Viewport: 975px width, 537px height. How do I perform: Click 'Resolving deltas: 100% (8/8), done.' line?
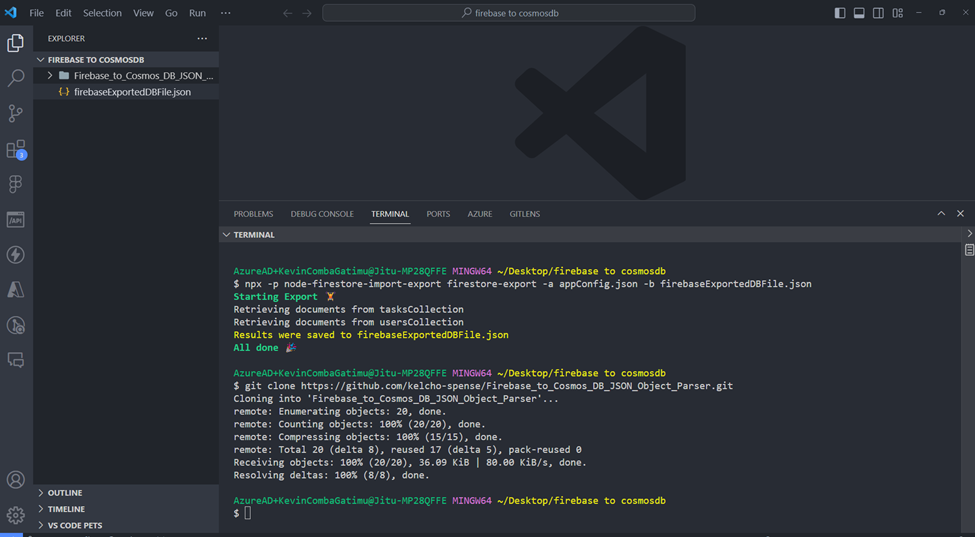click(331, 475)
